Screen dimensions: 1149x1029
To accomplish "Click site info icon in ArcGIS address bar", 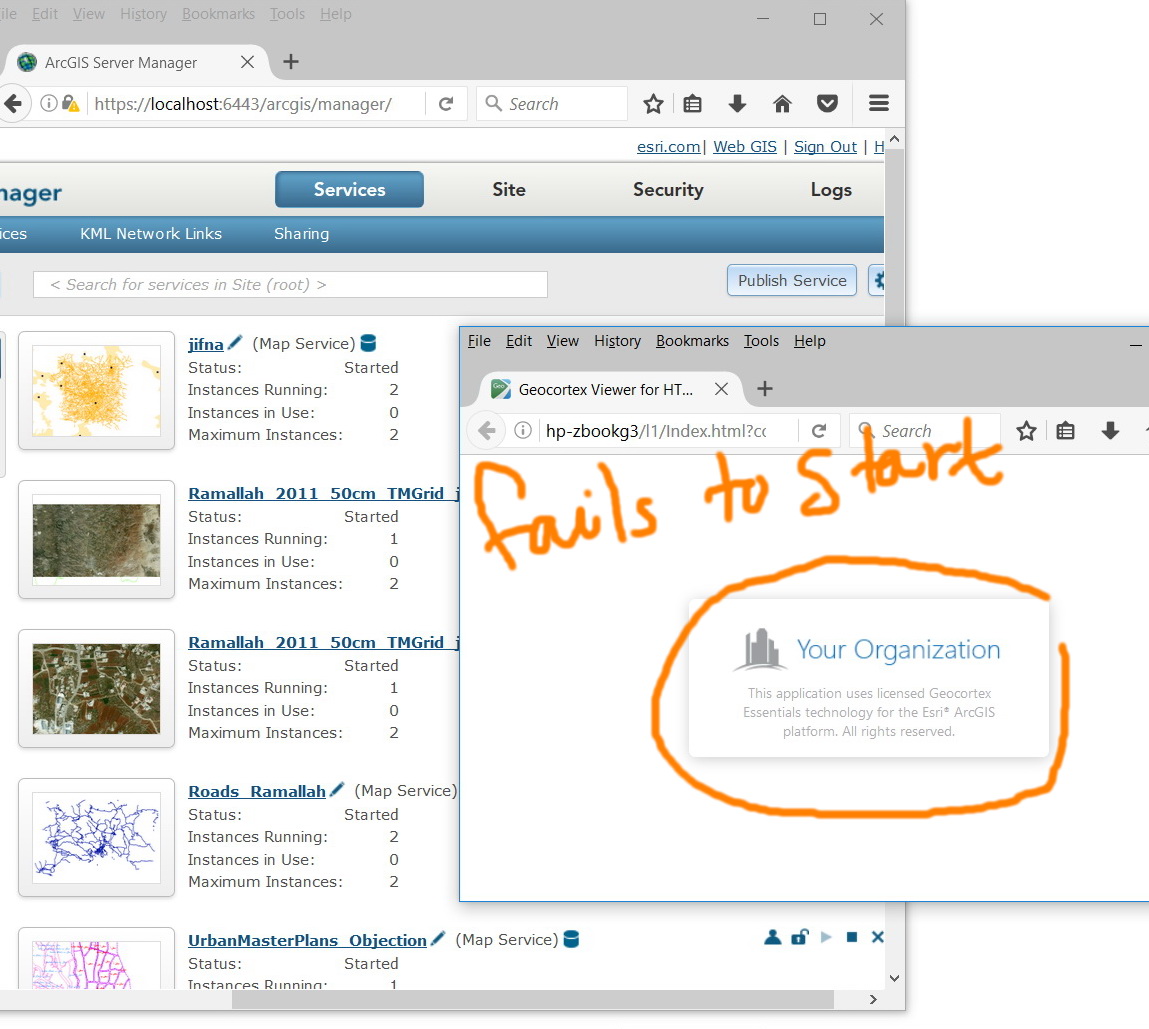I will [x=48, y=103].
